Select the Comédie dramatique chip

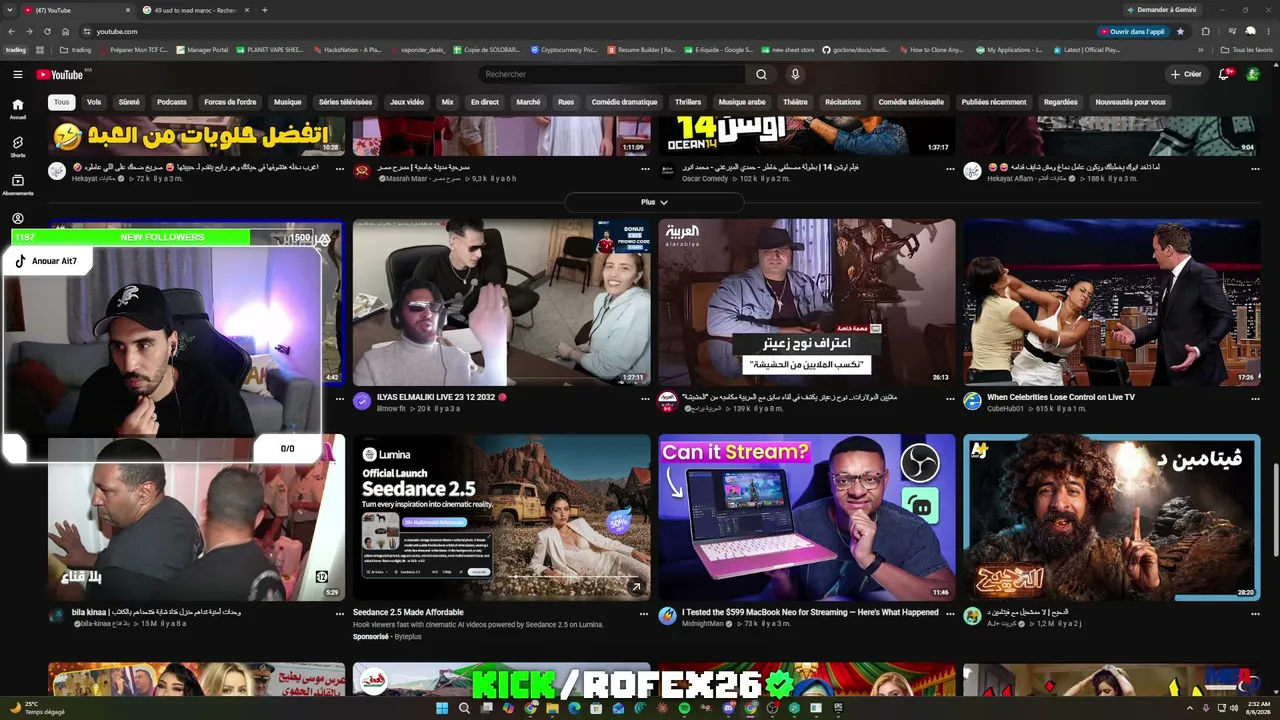tap(624, 102)
